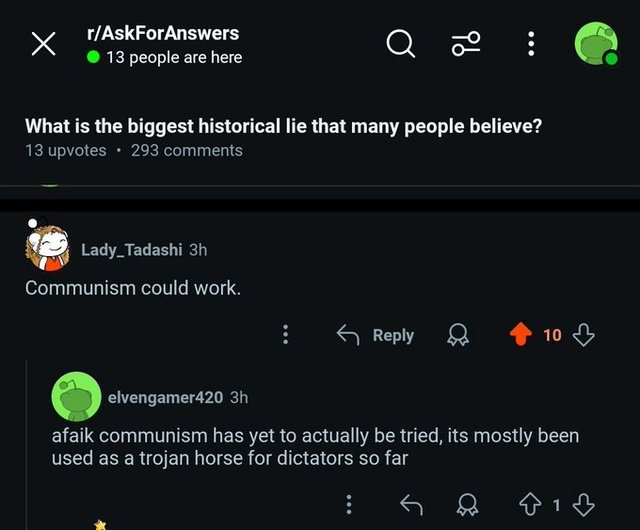Reply to elvengamer420 using arrow icon
The width and height of the screenshot is (640, 530).
point(411,504)
